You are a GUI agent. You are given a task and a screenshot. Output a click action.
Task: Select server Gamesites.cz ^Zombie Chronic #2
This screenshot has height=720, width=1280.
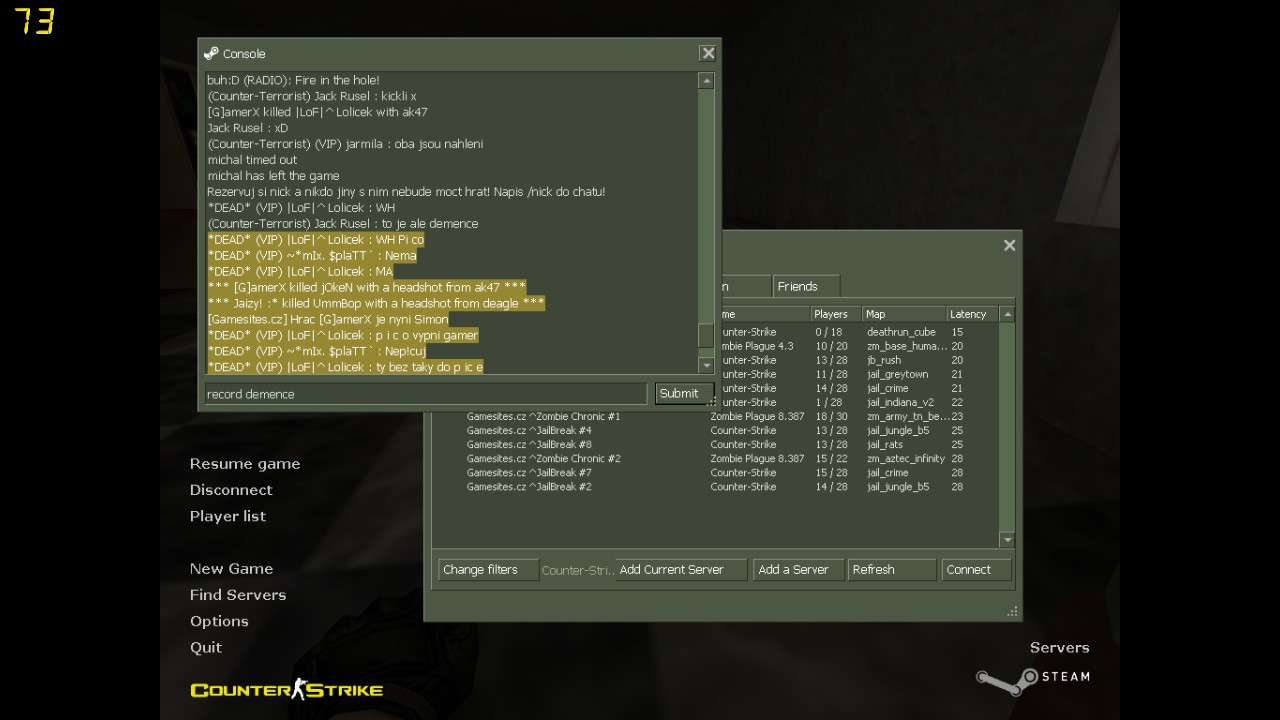[715, 459]
